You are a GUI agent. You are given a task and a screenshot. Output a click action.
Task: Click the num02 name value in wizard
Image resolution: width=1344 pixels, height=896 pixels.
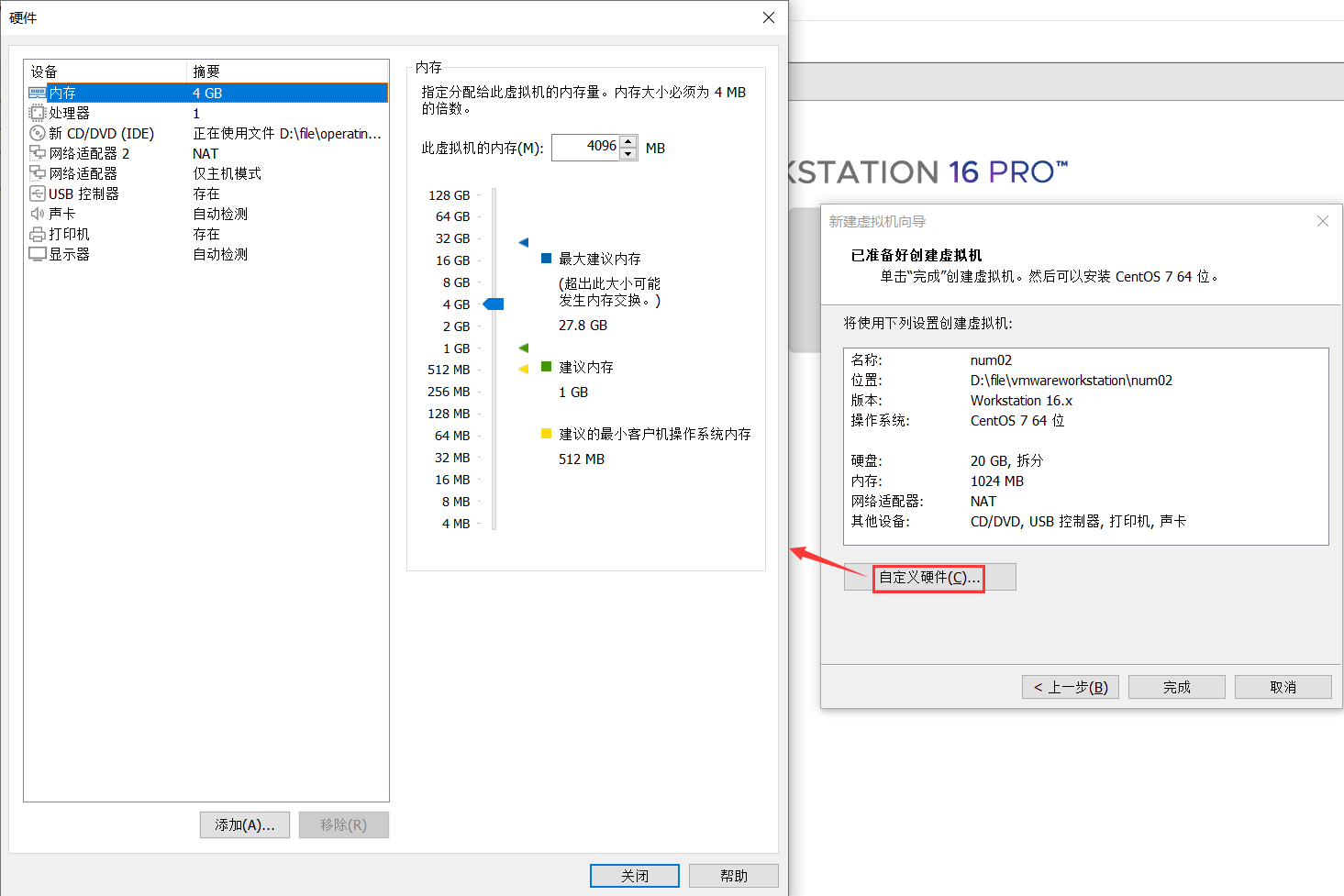click(x=992, y=360)
